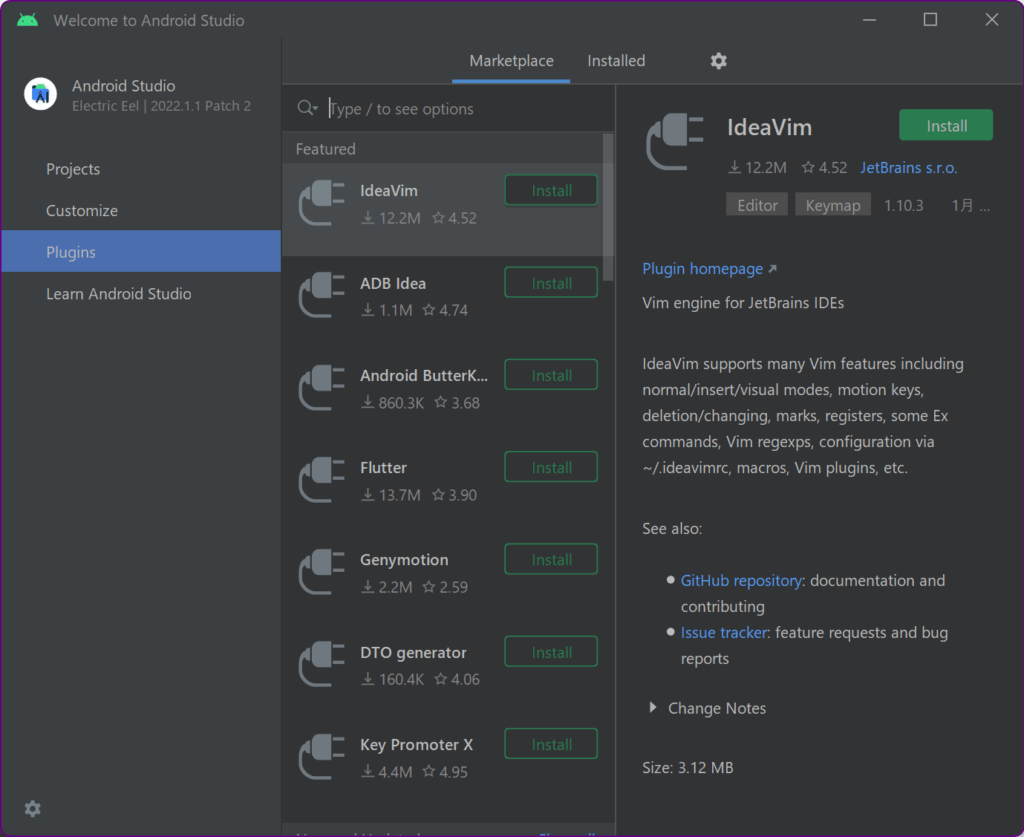Open Learn Android Studio section
This screenshot has width=1024, height=837.
(x=141, y=294)
